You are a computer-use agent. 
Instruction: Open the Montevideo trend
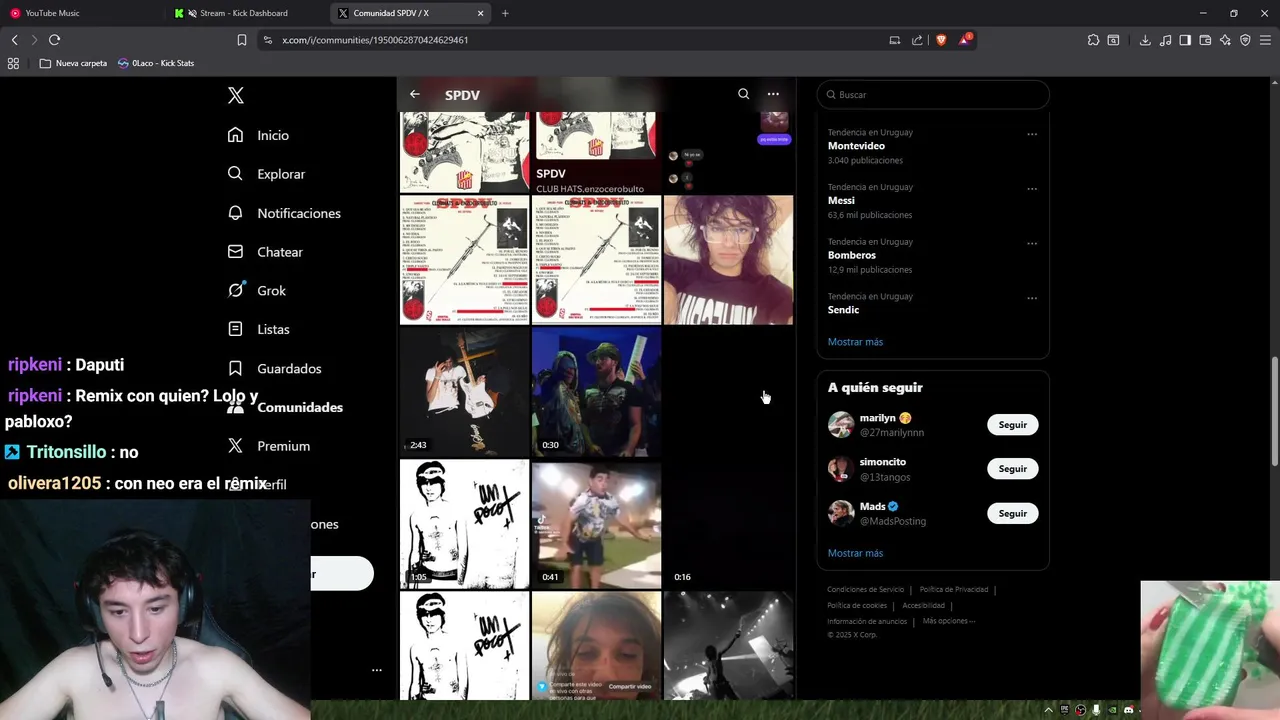[856, 146]
